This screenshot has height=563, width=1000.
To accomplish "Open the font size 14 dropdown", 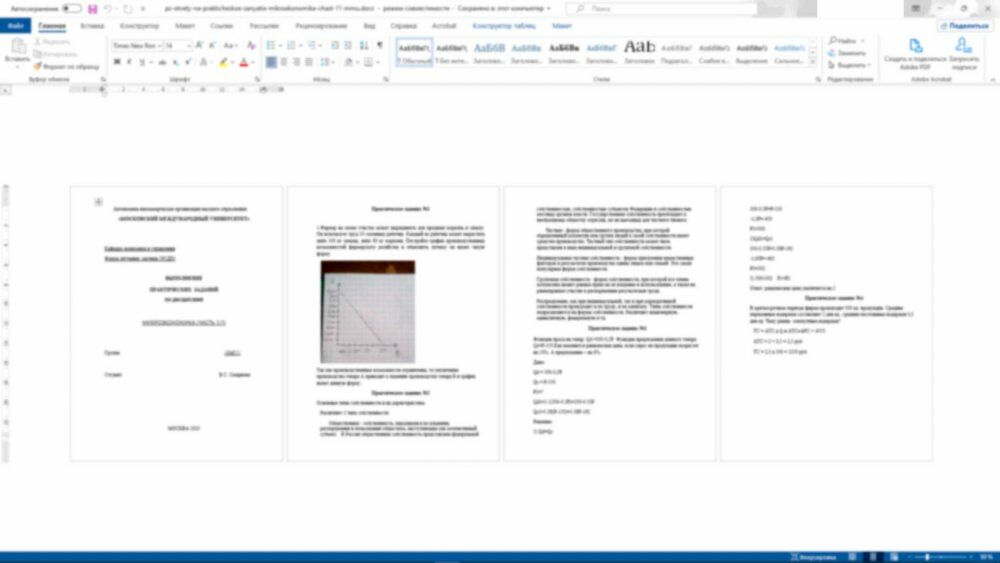I will pyautogui.click(x=189, y=46).
